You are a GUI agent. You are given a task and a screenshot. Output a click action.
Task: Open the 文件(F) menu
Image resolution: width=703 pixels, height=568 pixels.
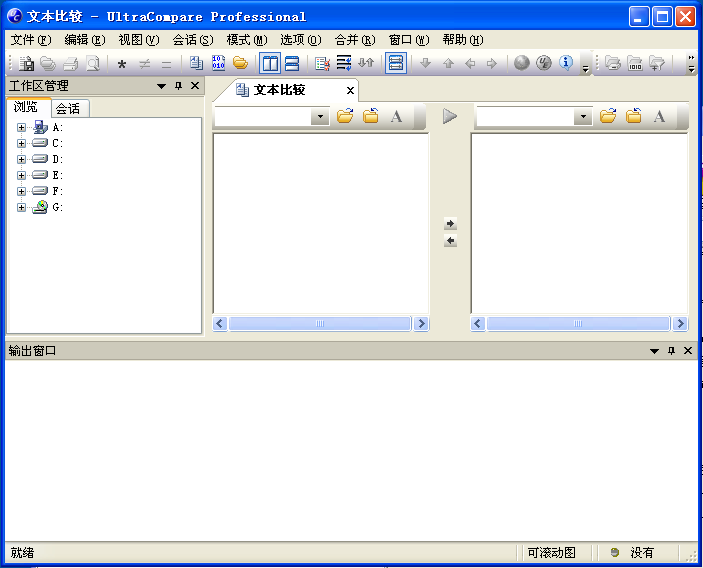[x=31, y=40]
